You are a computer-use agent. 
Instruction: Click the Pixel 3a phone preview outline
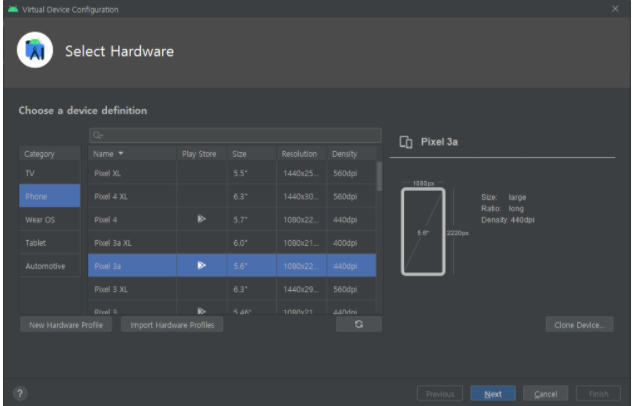[x=423, y=232]
